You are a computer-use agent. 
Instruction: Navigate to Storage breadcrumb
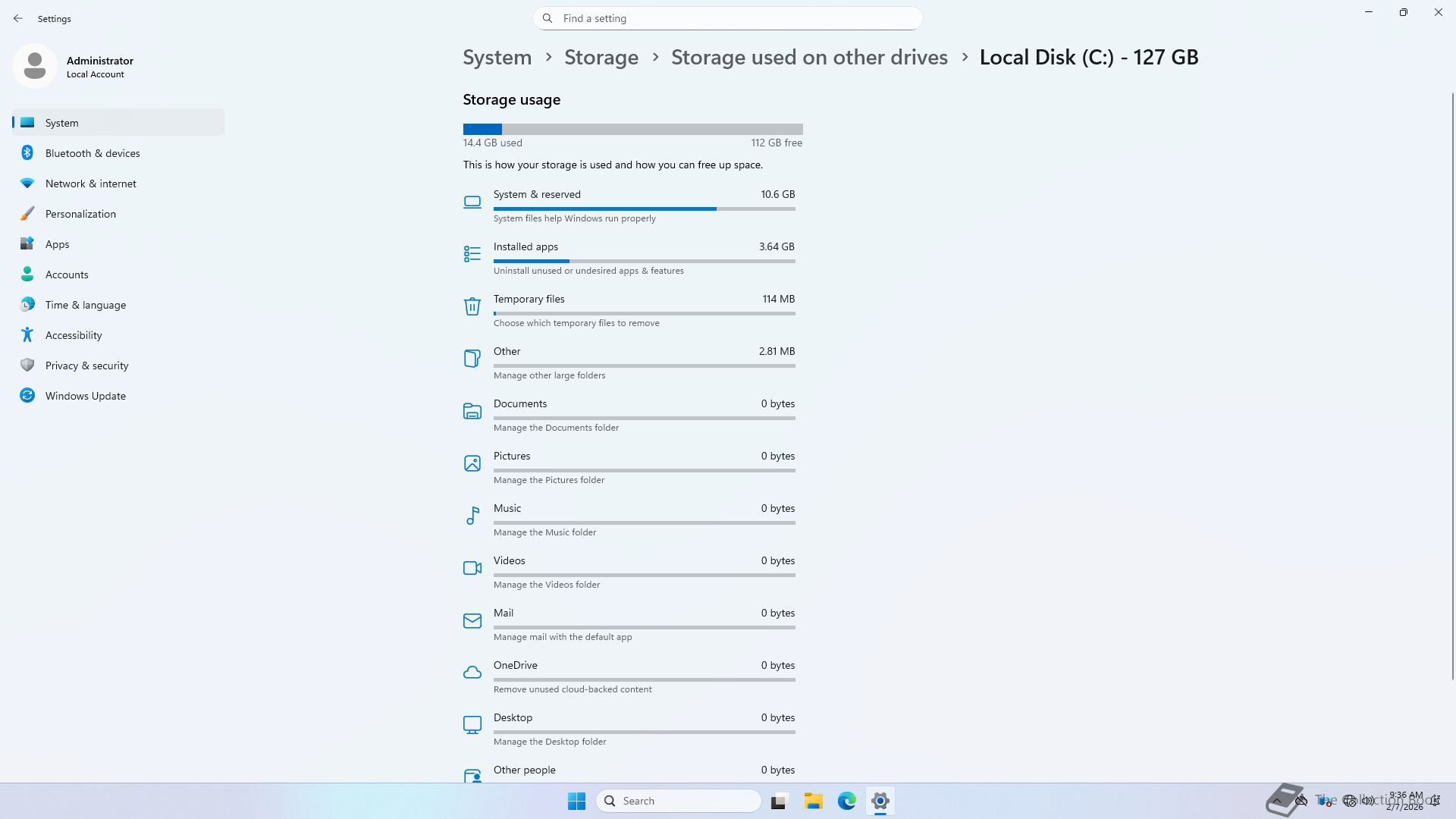601,58
